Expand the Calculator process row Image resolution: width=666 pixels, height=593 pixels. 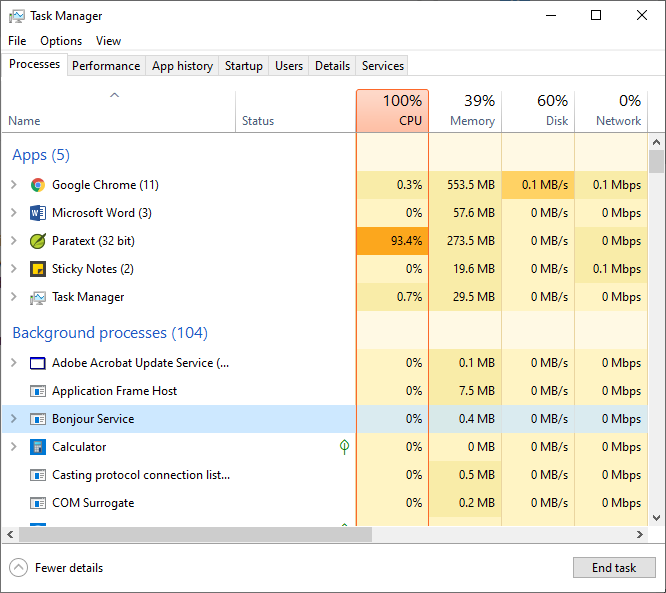[14, 446]
